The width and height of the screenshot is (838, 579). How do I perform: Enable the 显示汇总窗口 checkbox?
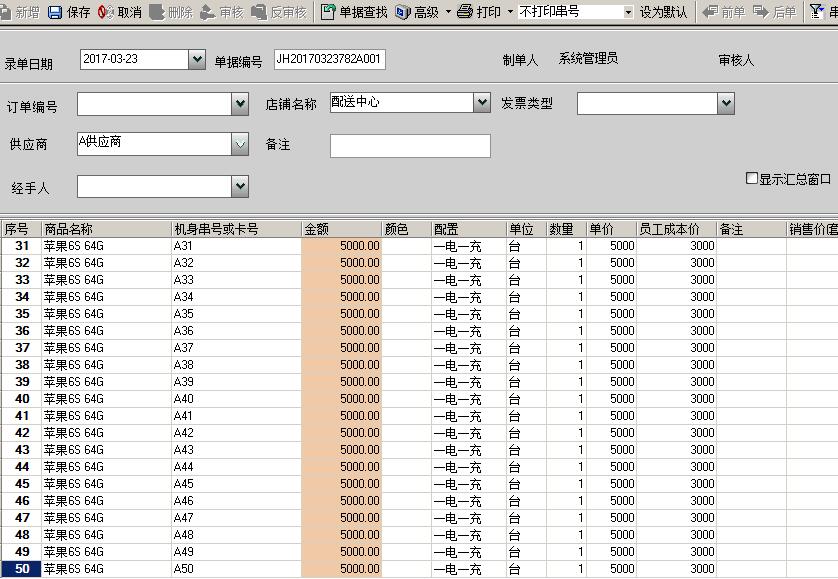coord(751,178)
